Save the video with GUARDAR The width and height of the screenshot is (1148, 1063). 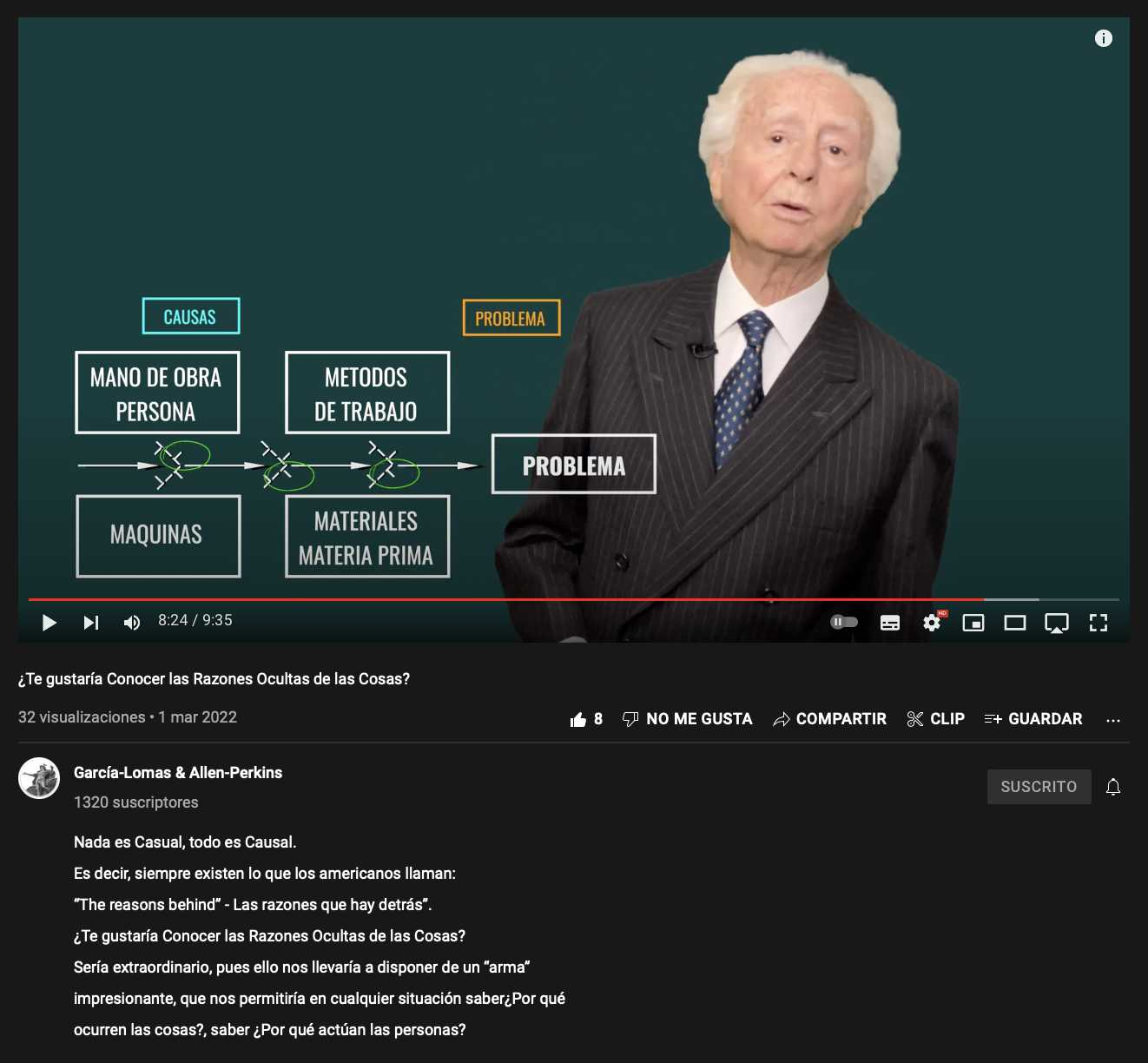1033,719
